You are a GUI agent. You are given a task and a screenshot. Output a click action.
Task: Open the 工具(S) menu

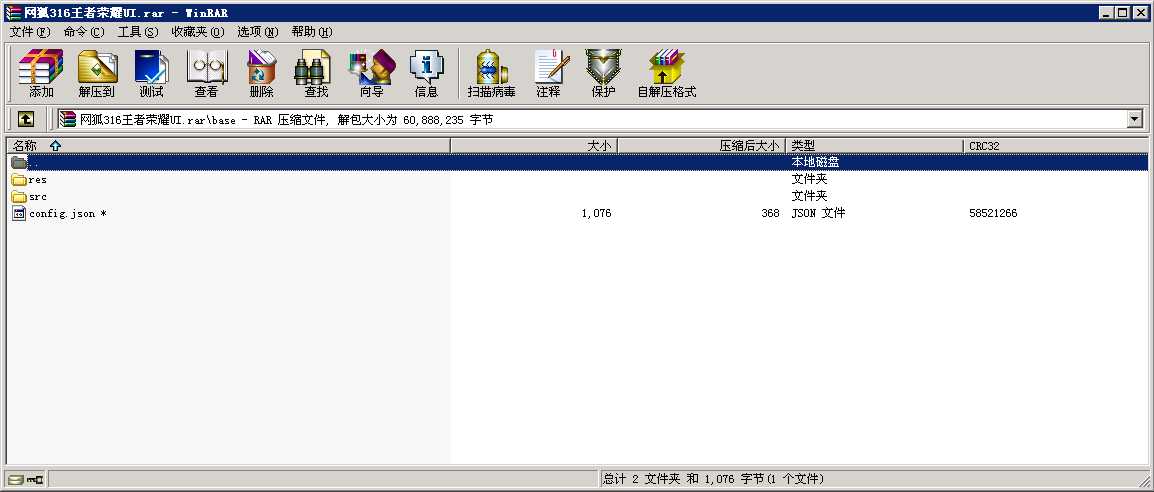138,32
